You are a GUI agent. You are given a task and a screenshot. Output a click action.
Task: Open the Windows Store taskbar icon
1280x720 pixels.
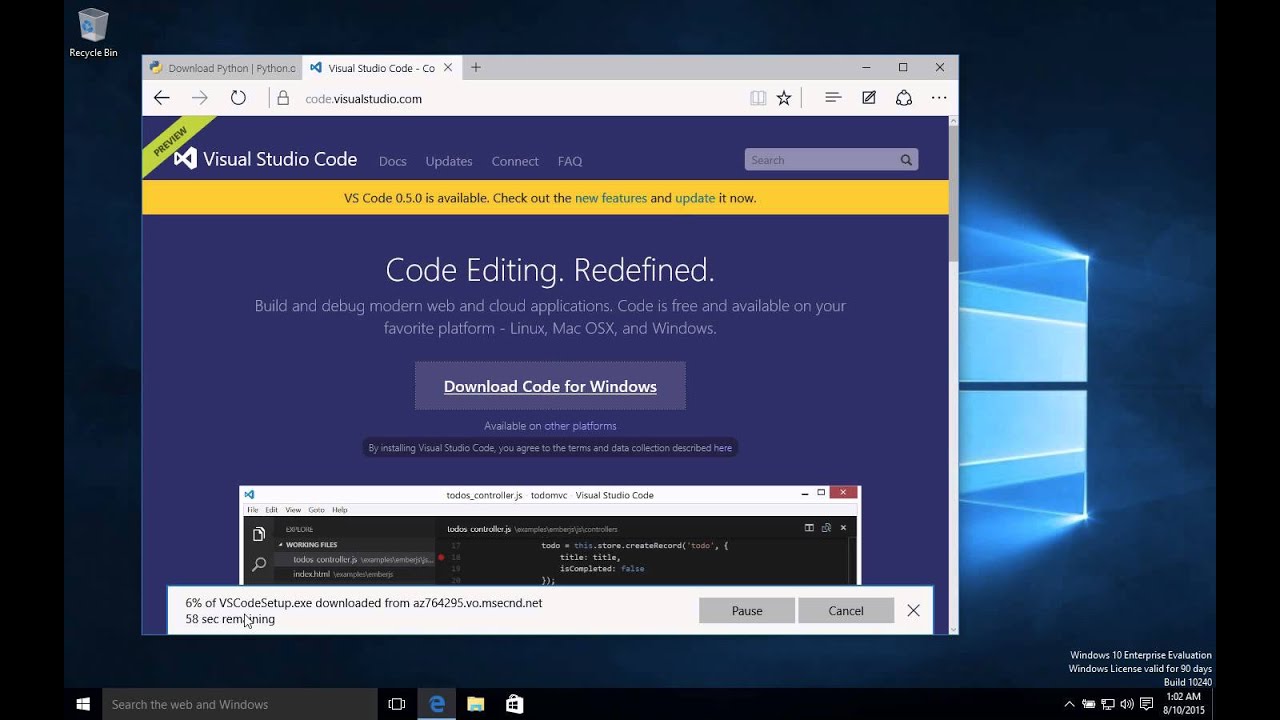pyautogui.click(x=514, y=704)
